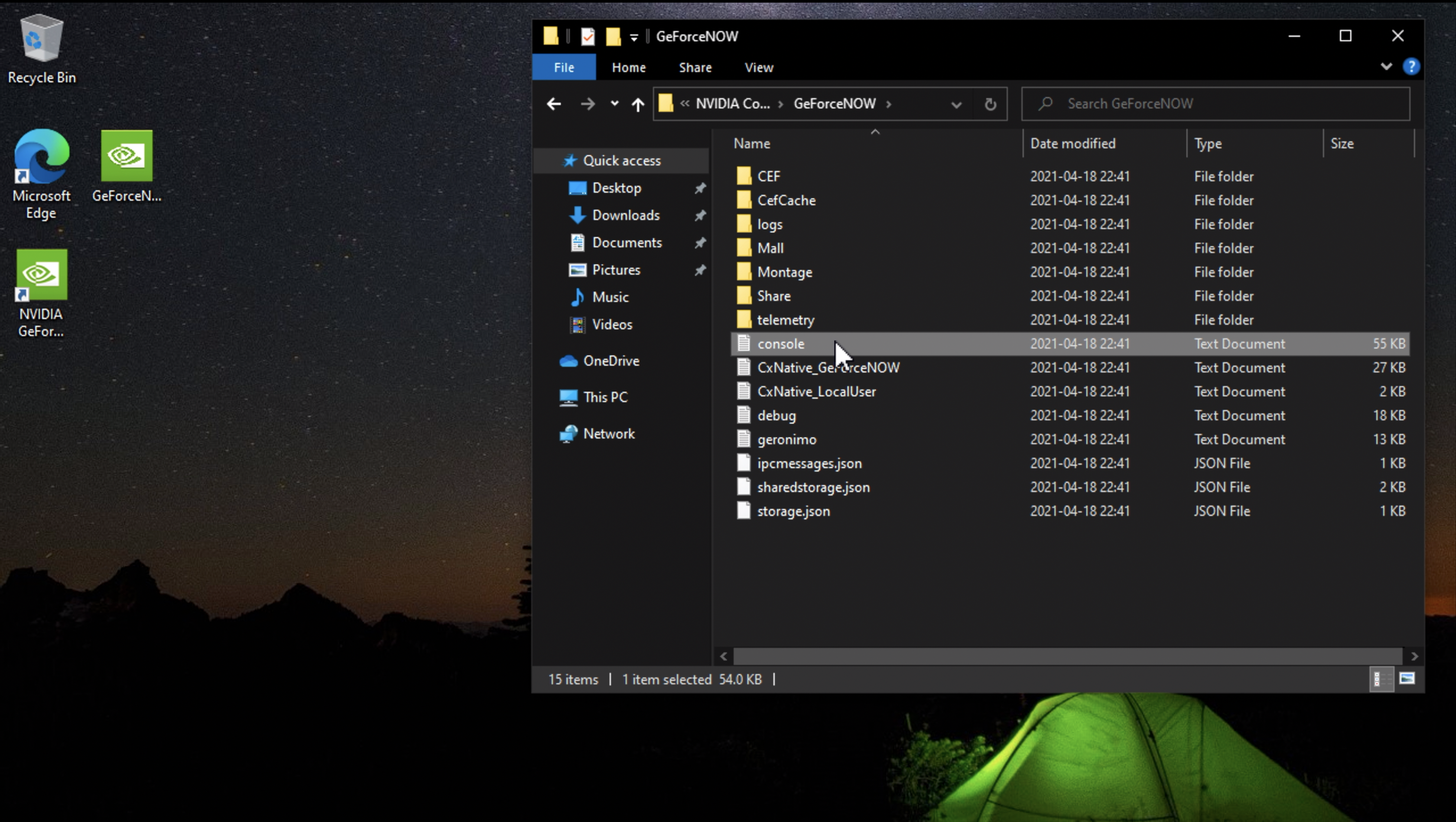Open the File ribbon tab
The image size is (1456, 822).
pos(563,67)
